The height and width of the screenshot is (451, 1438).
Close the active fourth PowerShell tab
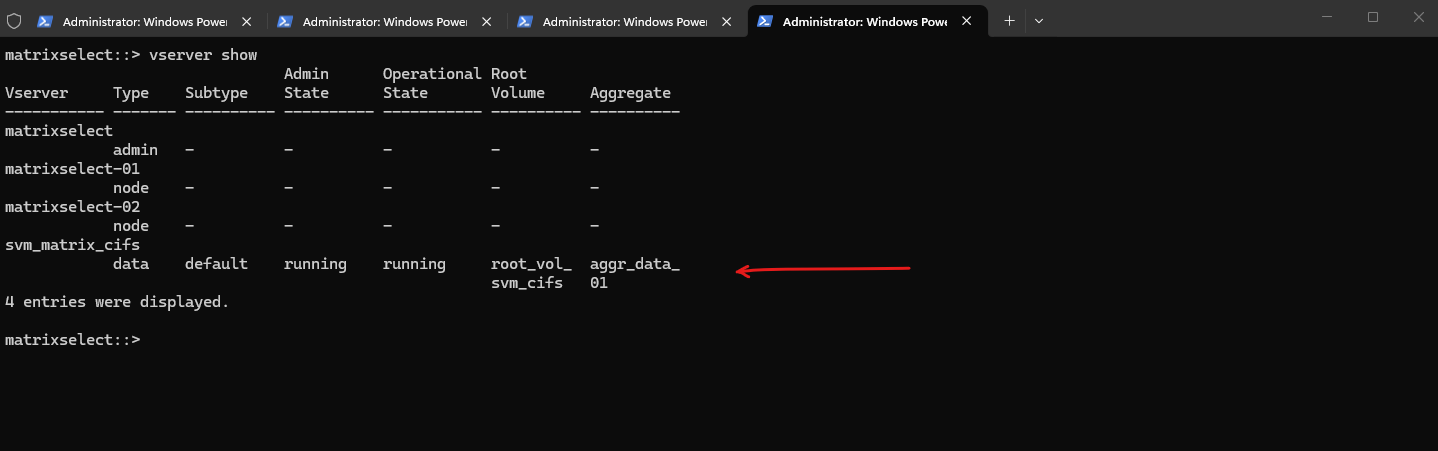966,21
